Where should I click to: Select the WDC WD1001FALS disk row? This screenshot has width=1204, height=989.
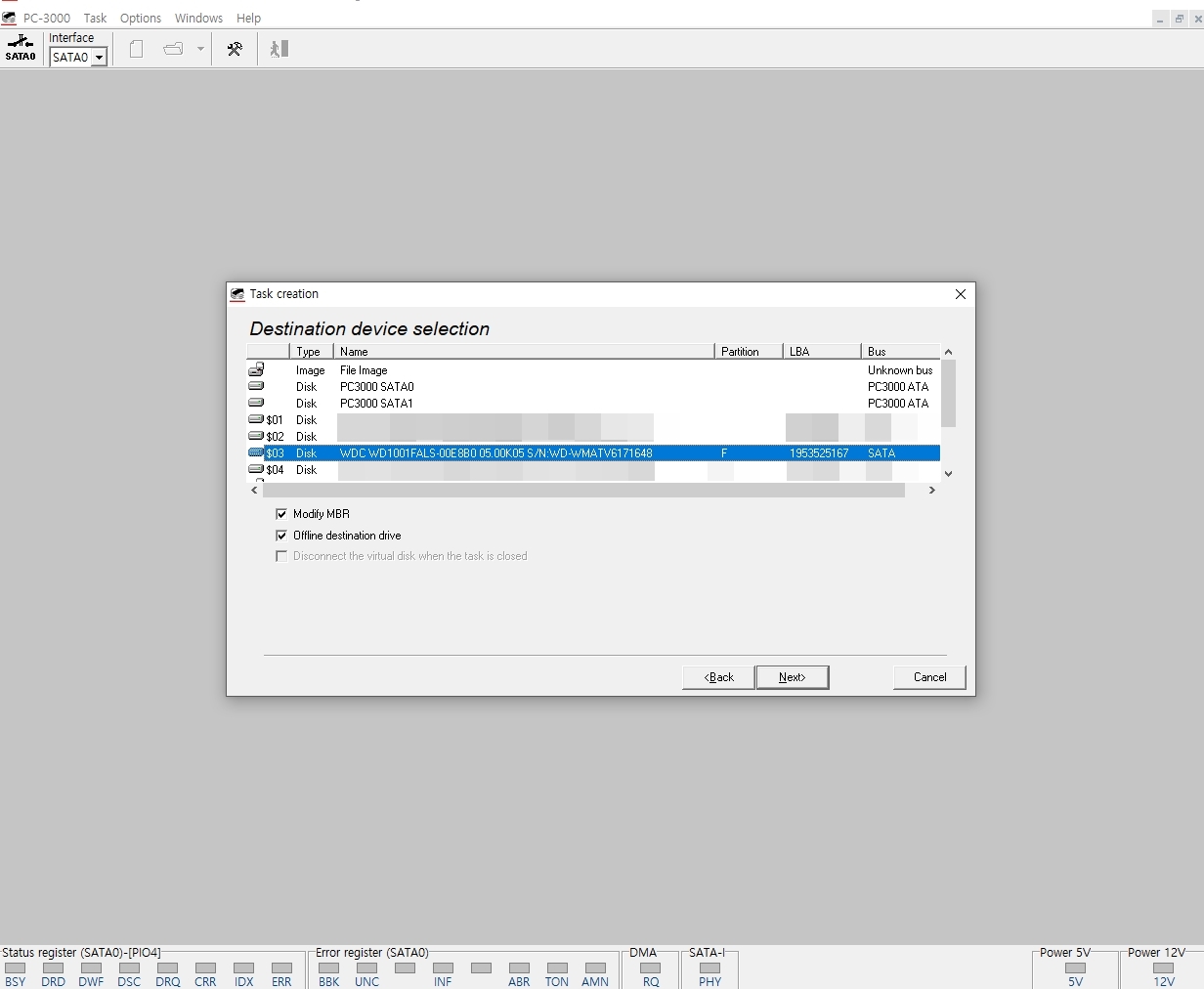[593, 453]
